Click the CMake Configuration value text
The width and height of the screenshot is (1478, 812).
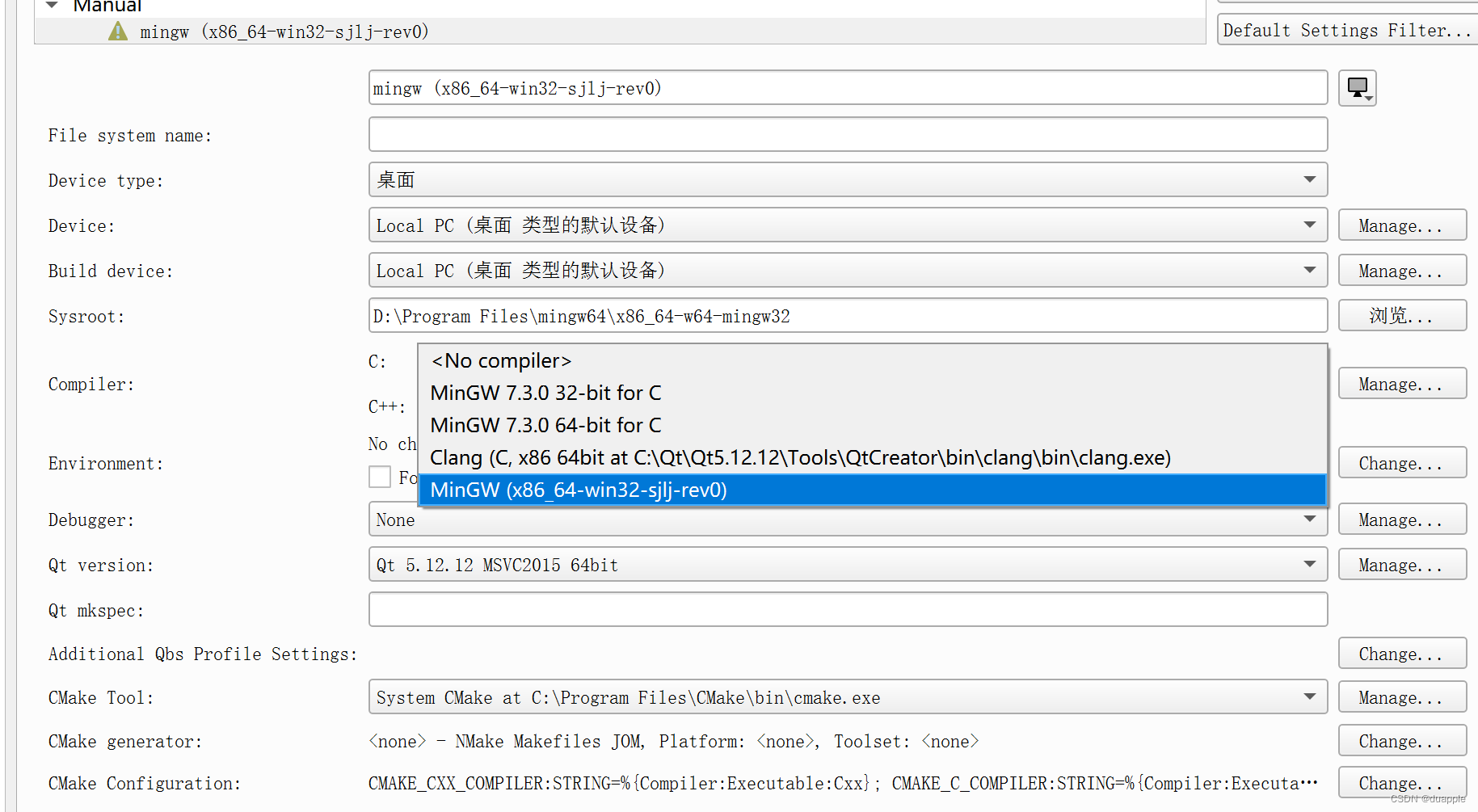point(843,783)
